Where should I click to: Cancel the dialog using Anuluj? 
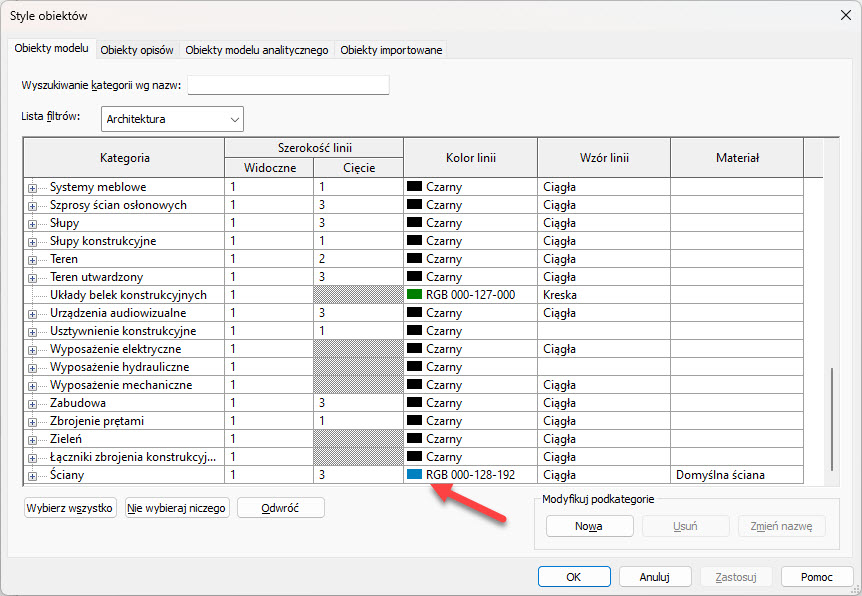coord(655,577)
